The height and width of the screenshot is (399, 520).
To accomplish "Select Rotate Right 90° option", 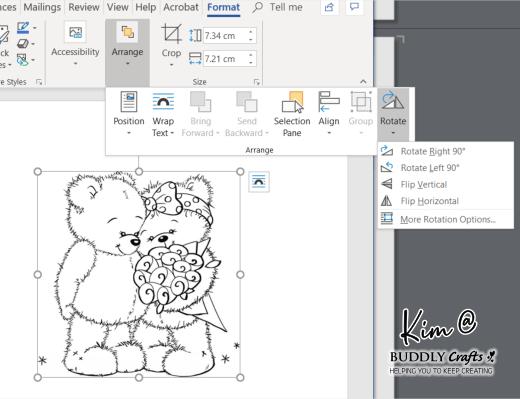I will [x=445, y=151].
